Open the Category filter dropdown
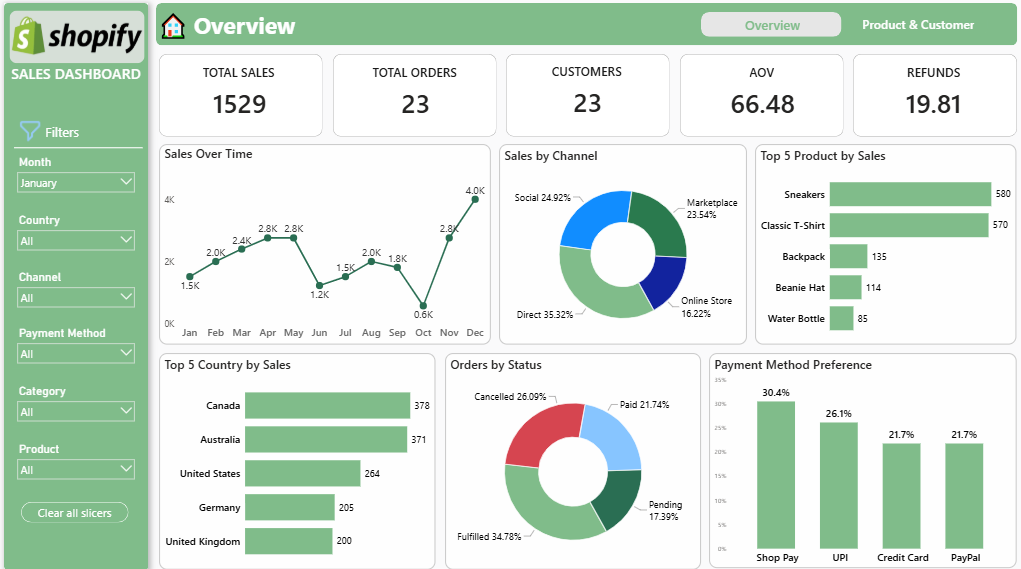The image size is (1021, 569). pyautogui.click(x=76, y=411)
